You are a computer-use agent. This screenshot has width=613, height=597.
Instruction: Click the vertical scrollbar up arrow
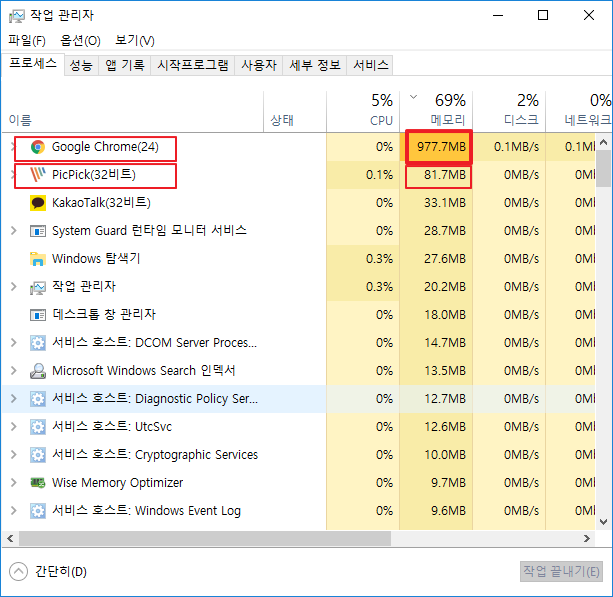pos(603,142)
